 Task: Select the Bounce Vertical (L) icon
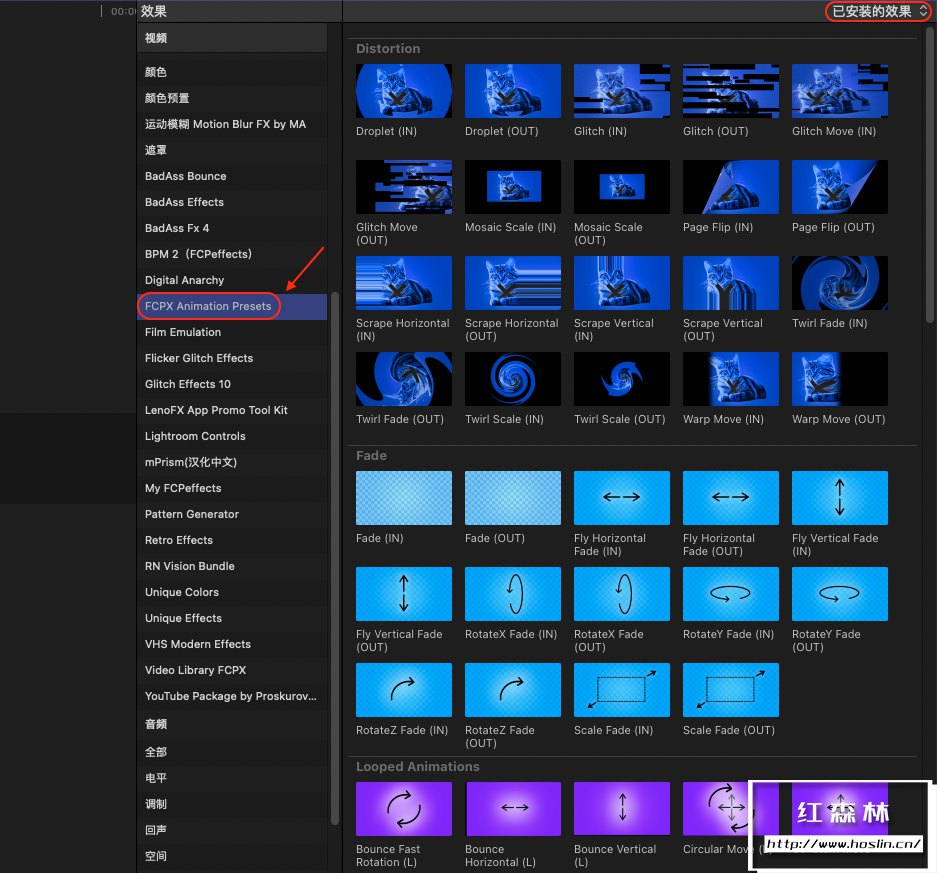pyautogui.click(x=621, y=808)
